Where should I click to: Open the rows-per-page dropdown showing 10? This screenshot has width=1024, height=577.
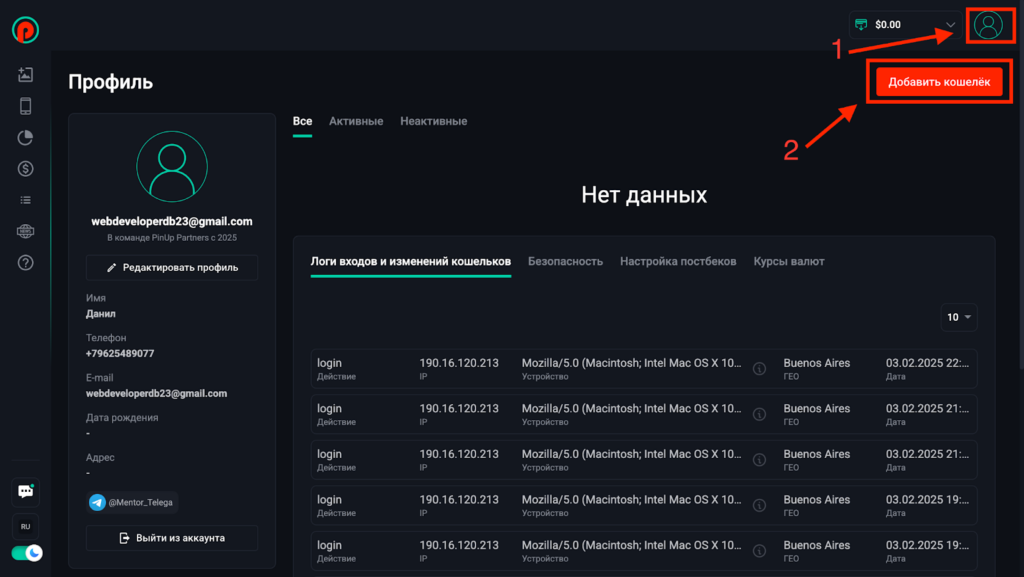(959, 317)
